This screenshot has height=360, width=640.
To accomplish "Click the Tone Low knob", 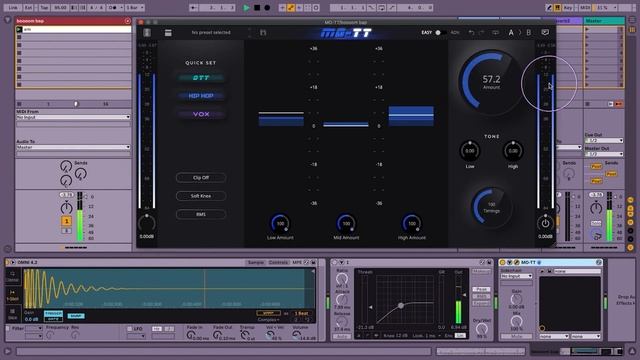I will [470, 151].
